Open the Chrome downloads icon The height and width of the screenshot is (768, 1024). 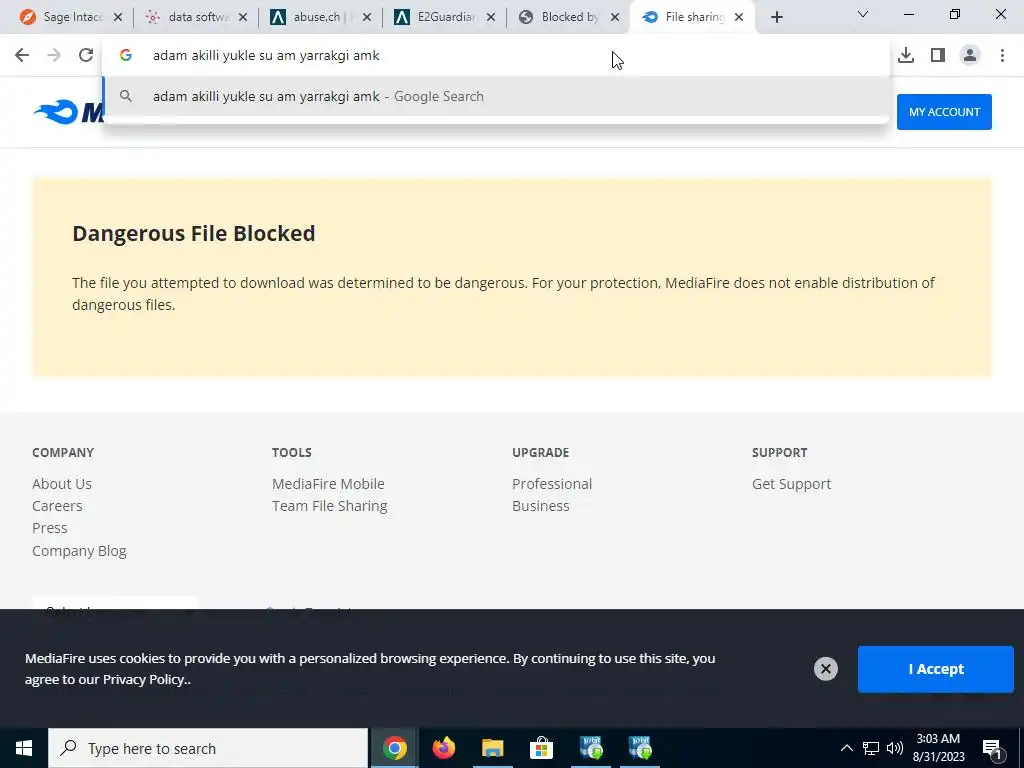pos(906,56)
